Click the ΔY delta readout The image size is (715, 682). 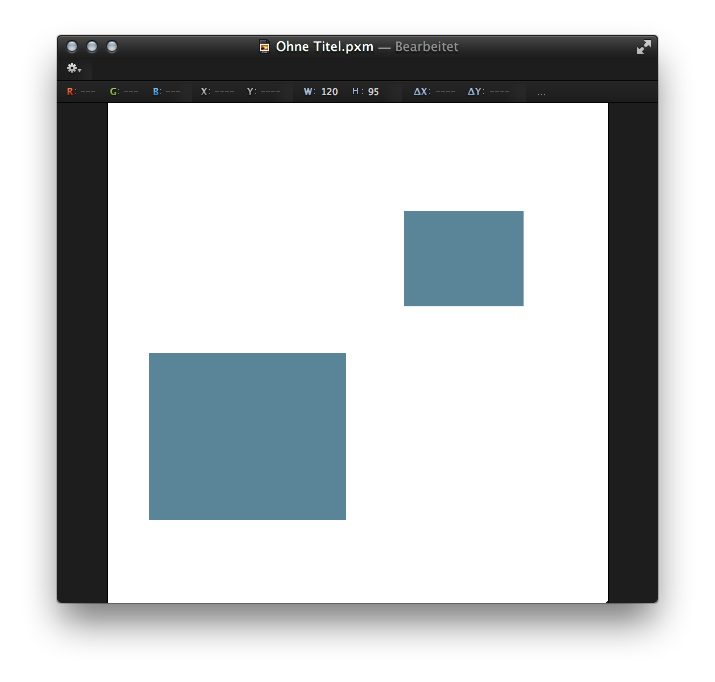pyautogui.click(x=488, y=92)
